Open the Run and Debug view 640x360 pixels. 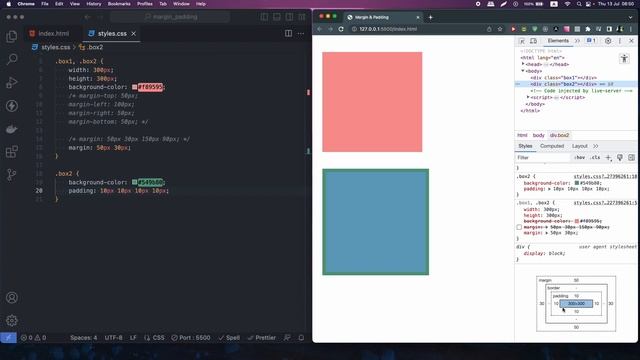point(12,82)
